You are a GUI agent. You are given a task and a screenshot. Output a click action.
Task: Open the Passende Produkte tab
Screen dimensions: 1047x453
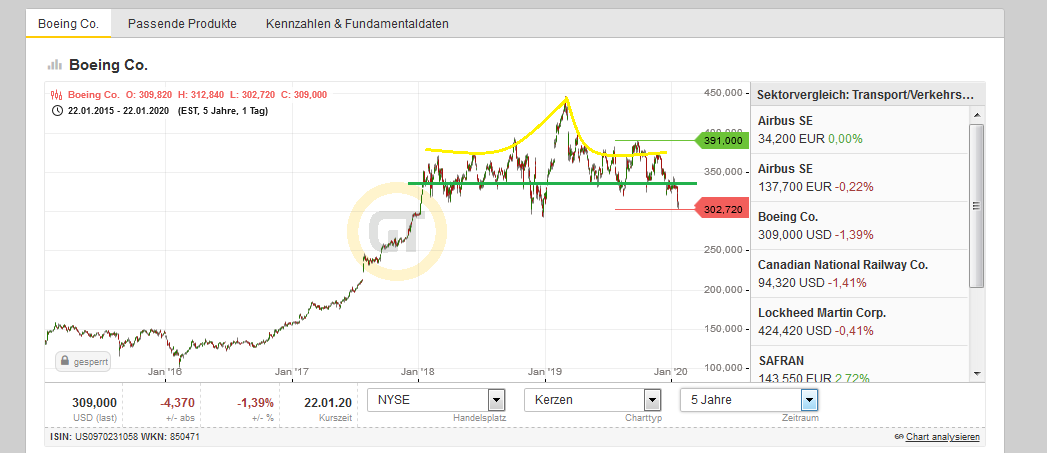pyautogui.click(x=182, y=23)
